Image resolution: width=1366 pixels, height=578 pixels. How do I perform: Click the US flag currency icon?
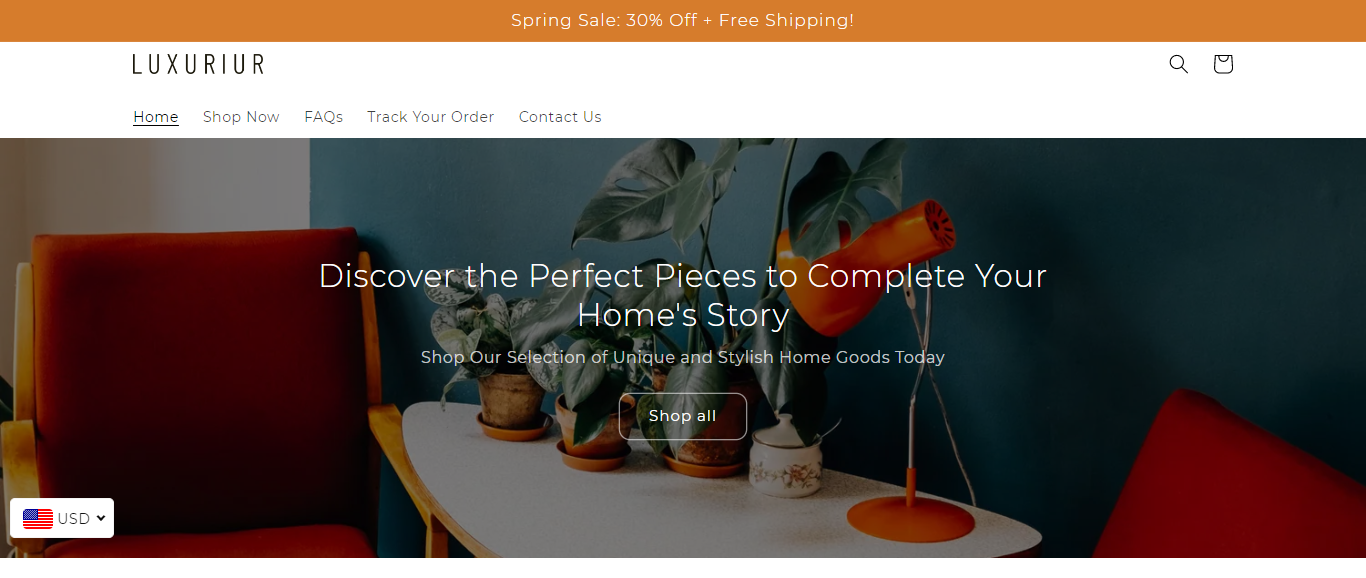tap(38, 518)
